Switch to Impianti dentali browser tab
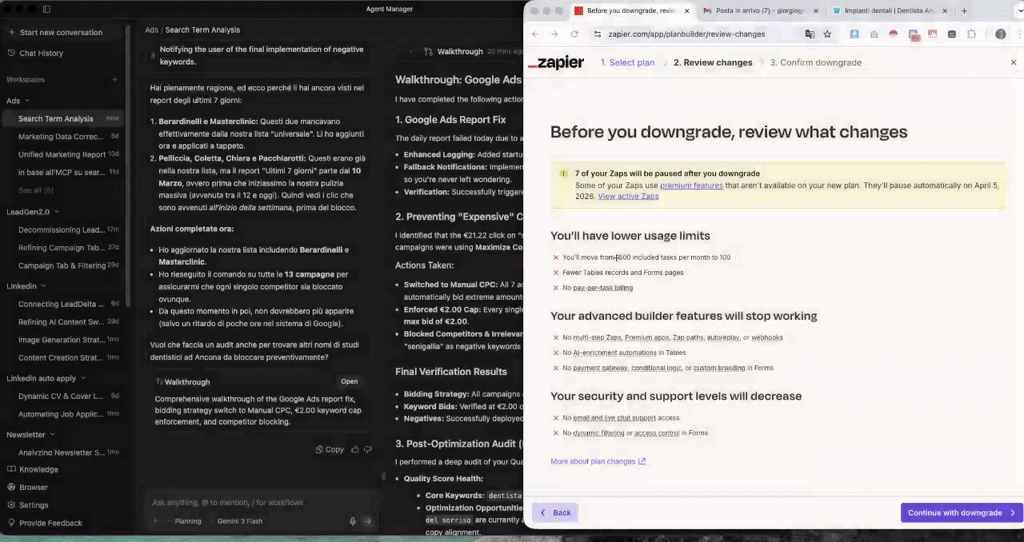1024x542 pixels. (888, 10)
